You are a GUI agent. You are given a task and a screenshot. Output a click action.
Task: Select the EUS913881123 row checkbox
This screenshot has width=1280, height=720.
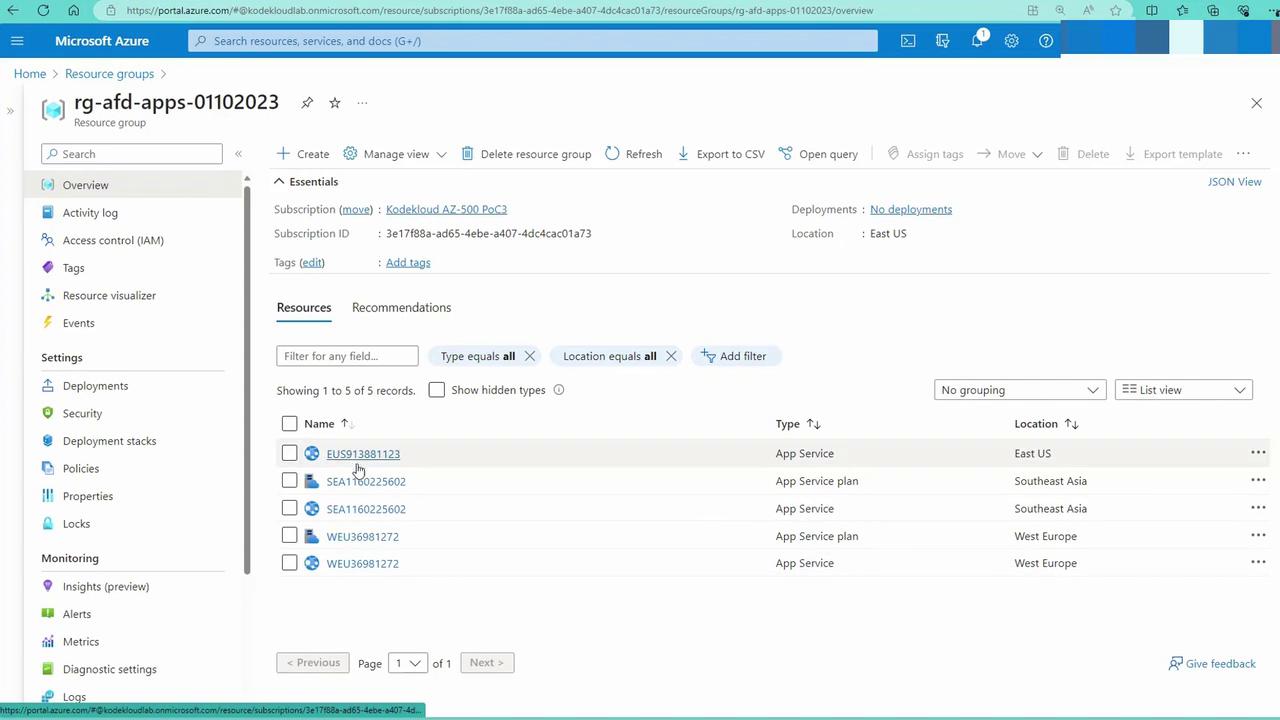289,454
